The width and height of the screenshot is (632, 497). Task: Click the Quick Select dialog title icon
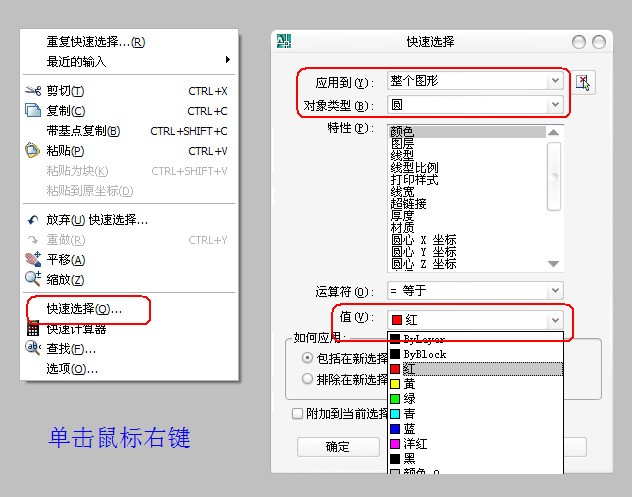pyautogui.click(x=284, y=41)
